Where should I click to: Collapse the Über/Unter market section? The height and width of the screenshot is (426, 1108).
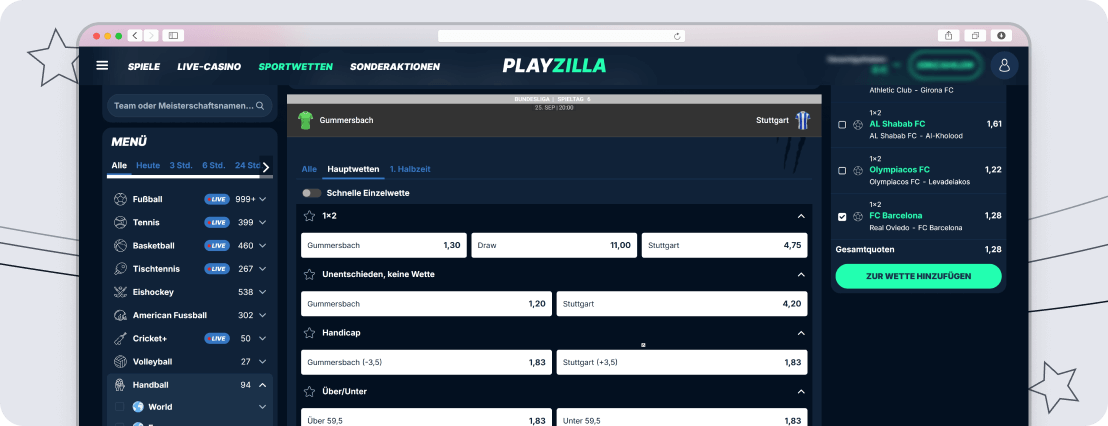801,391
